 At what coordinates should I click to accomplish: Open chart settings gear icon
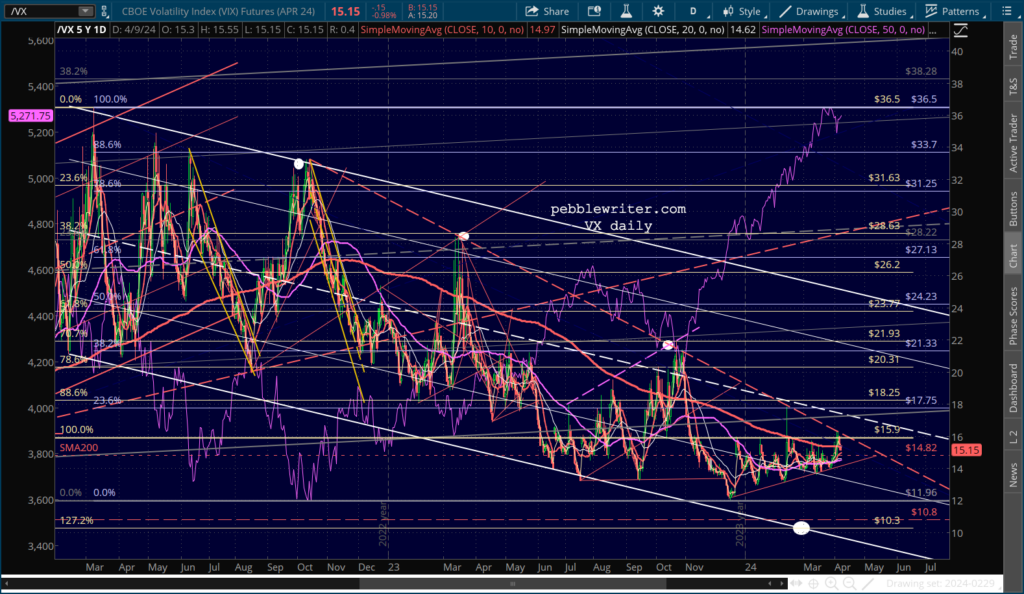[x=658, y=11]
